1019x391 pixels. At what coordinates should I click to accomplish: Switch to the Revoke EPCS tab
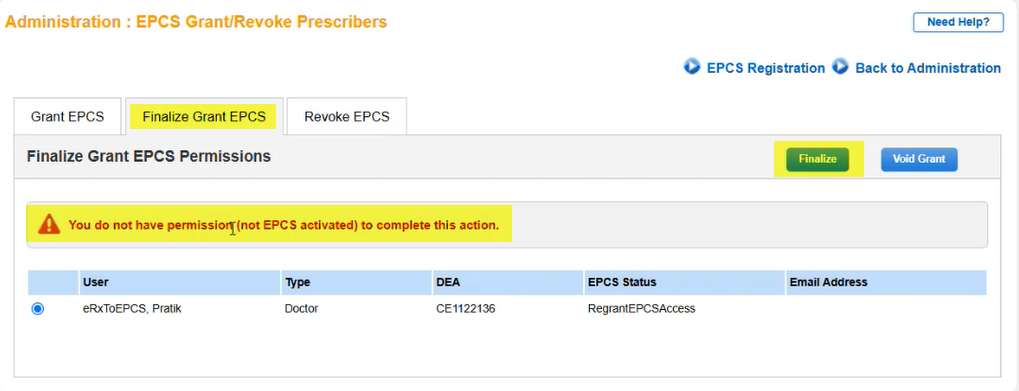347,117
